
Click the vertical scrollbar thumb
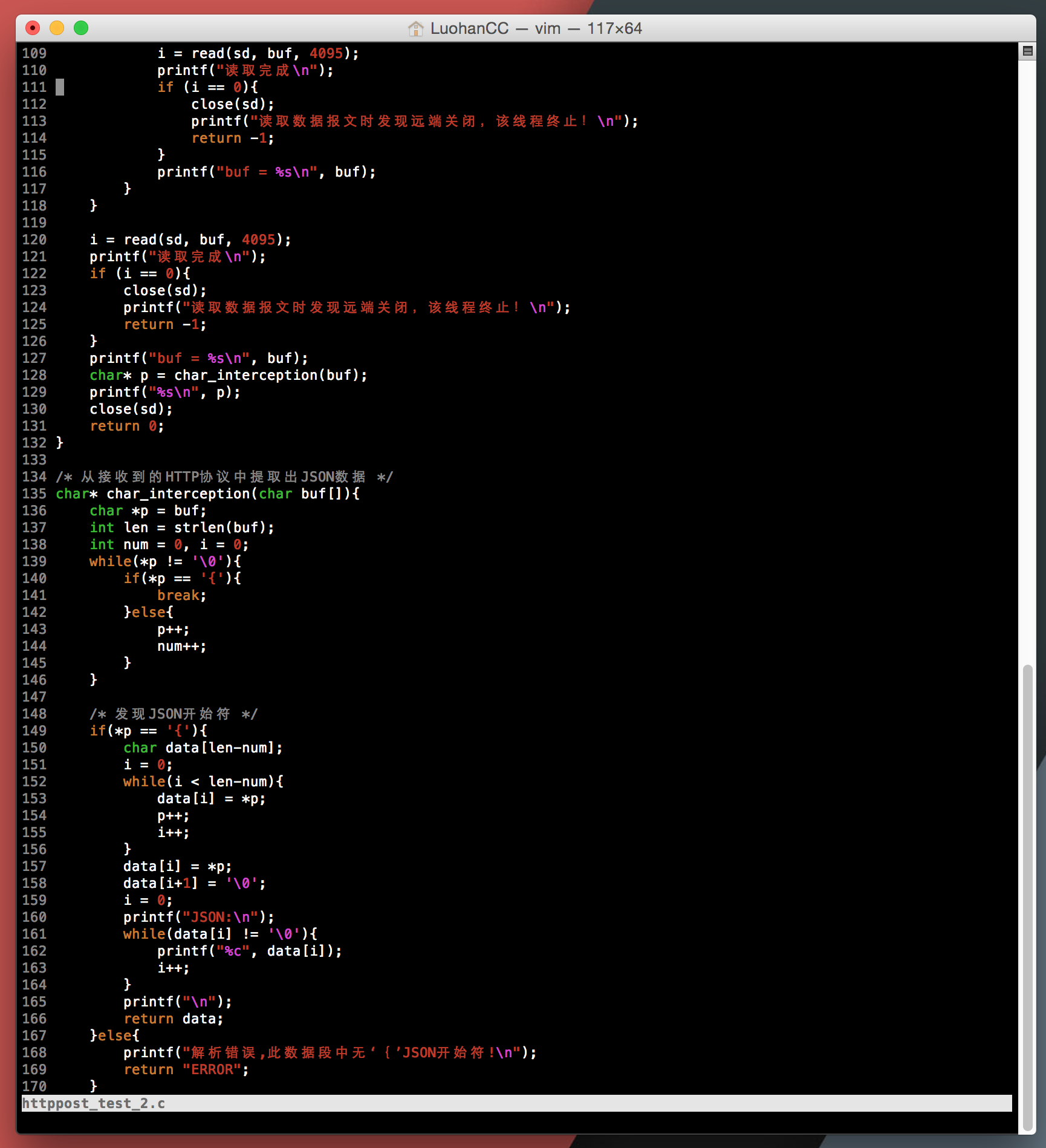point(1027,895)
